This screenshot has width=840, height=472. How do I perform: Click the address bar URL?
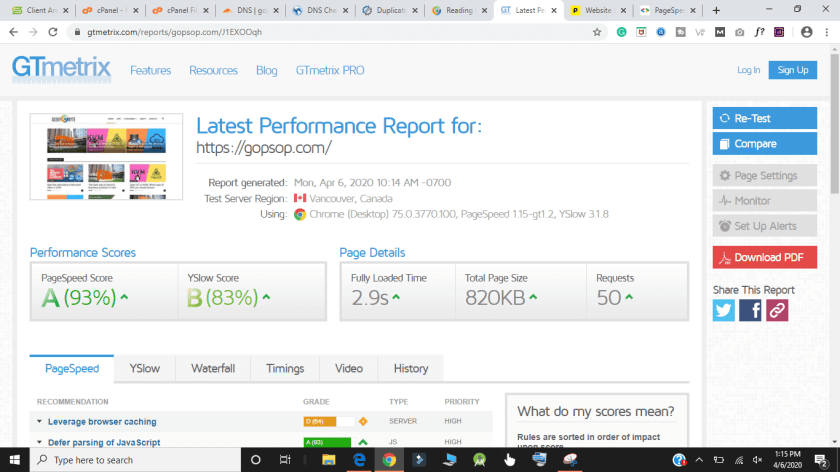click(x=175, y=32)
